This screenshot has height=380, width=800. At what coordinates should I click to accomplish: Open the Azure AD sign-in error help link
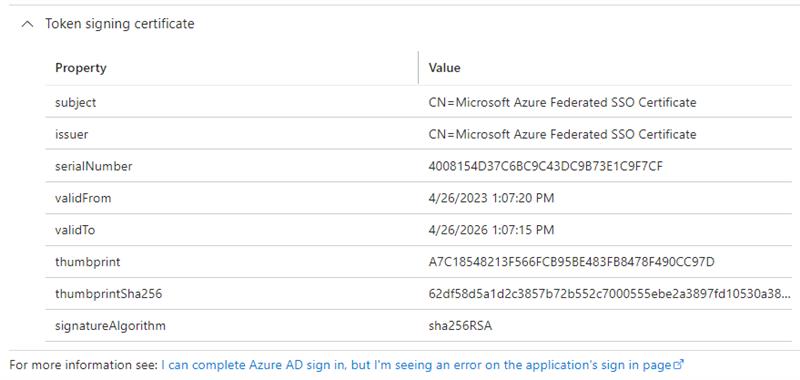416,365
